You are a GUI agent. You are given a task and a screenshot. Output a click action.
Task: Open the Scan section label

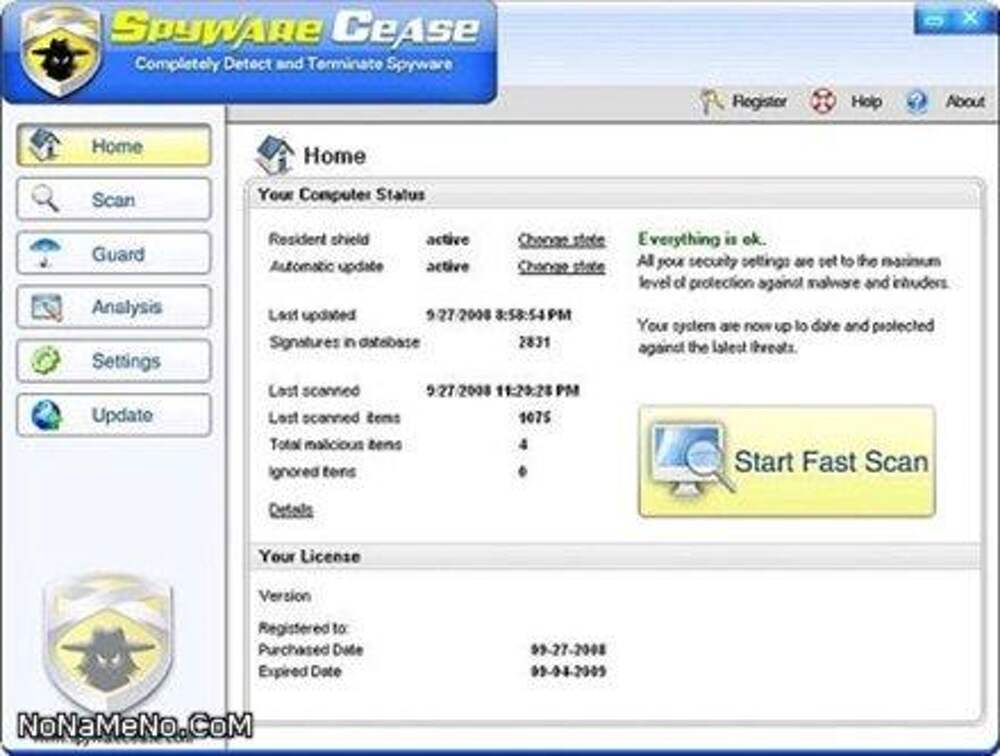(x=114, y=200)
